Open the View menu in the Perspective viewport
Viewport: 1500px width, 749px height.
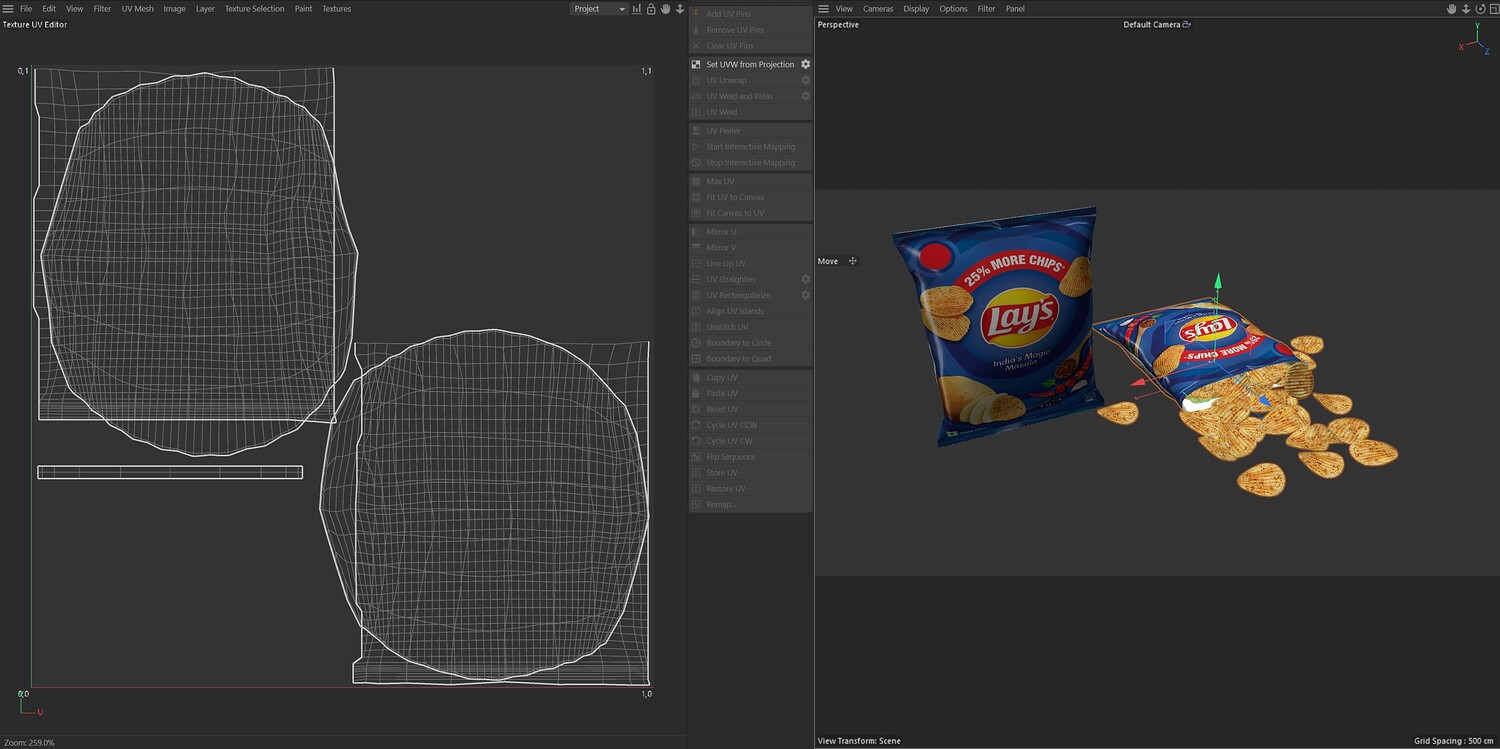844,9
